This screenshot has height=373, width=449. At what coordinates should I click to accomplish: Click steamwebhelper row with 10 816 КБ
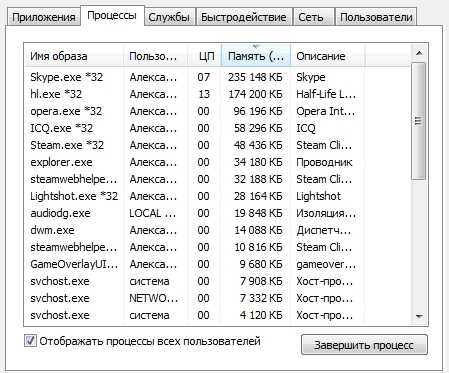(x=218, y=247)
